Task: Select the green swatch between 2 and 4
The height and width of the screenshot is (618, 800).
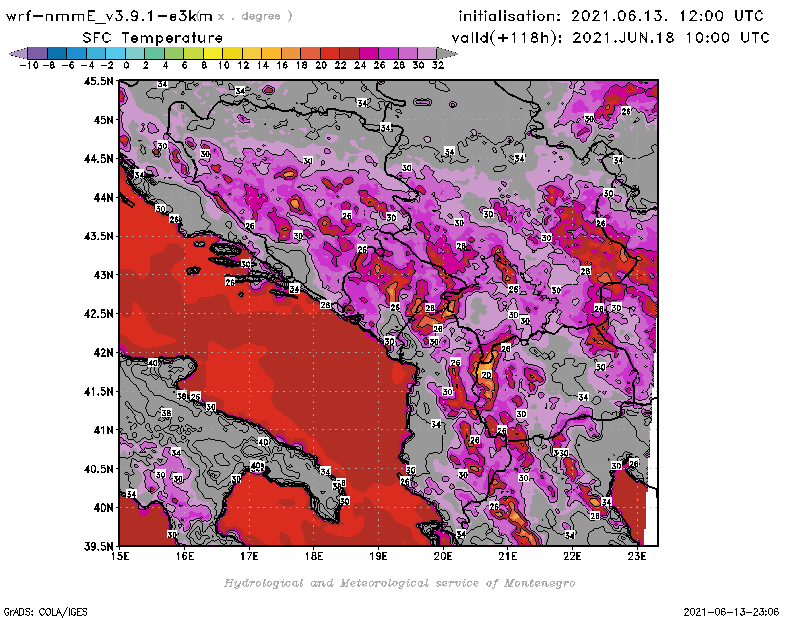Action: [154, 53]
